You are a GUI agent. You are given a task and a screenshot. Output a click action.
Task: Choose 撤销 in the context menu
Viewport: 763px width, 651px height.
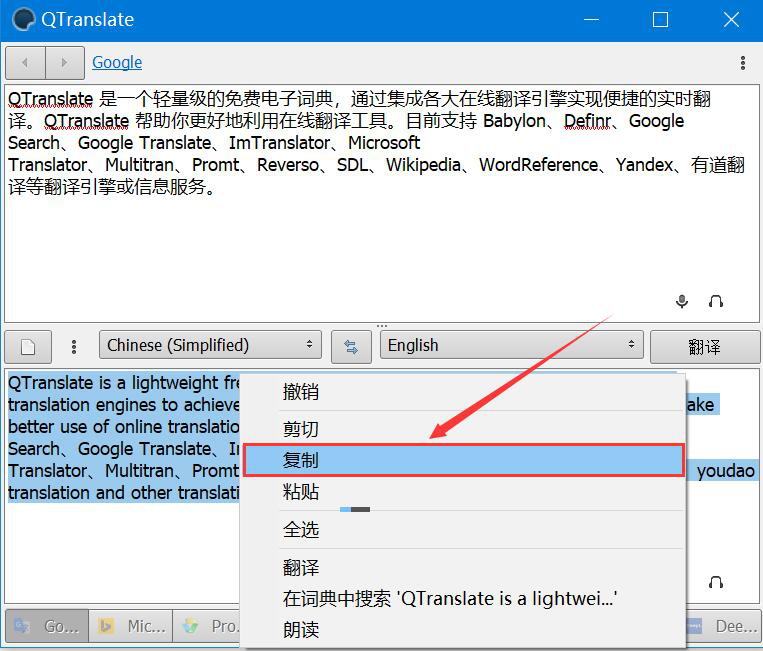[464, 392]
